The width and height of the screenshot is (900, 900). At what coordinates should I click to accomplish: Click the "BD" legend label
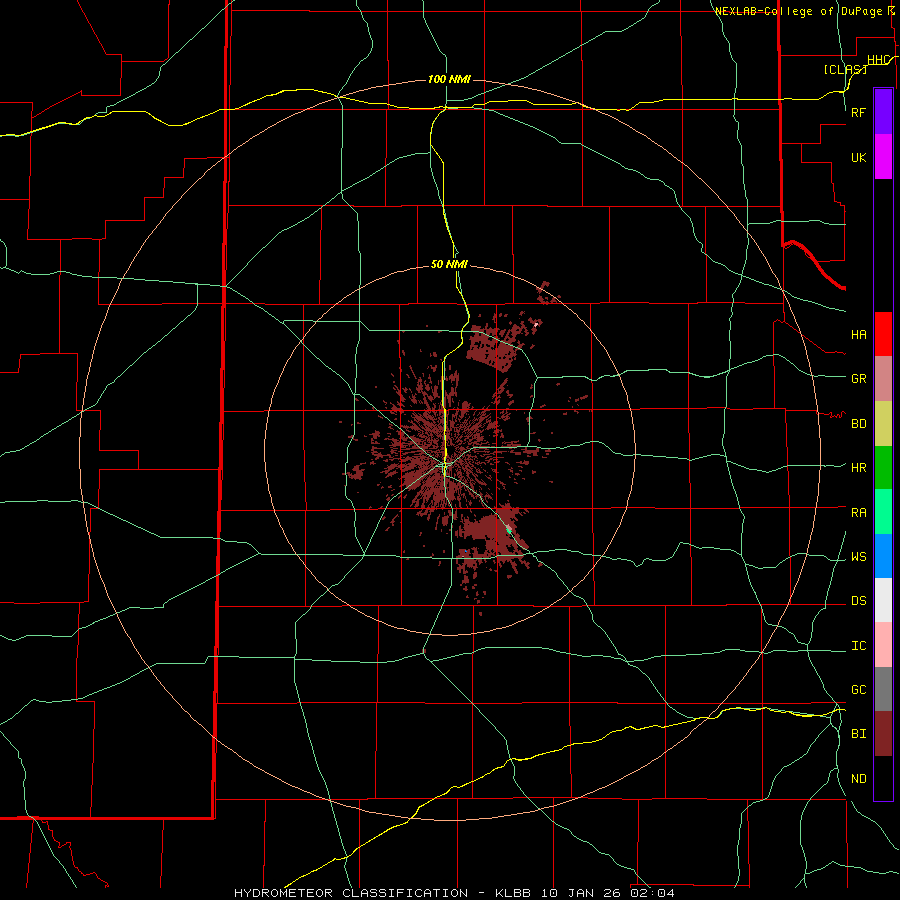coord(858,424)
